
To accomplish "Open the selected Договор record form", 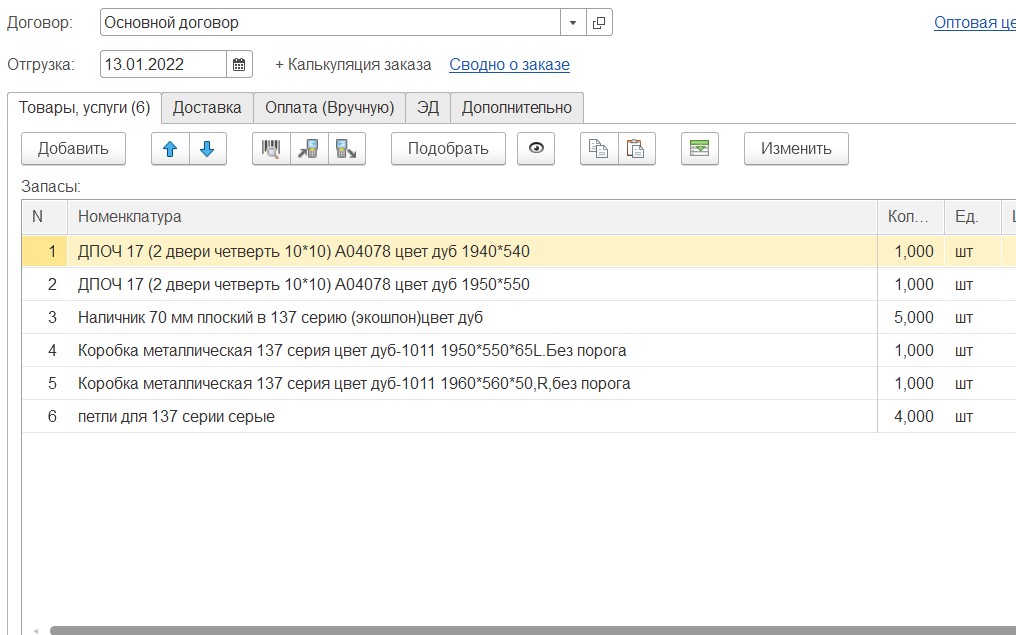I will coord(599,22).
